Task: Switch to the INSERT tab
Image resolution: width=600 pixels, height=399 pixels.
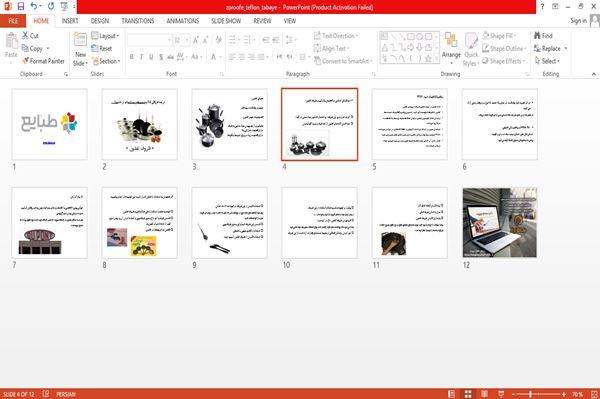Action: [x=70, y=21]
